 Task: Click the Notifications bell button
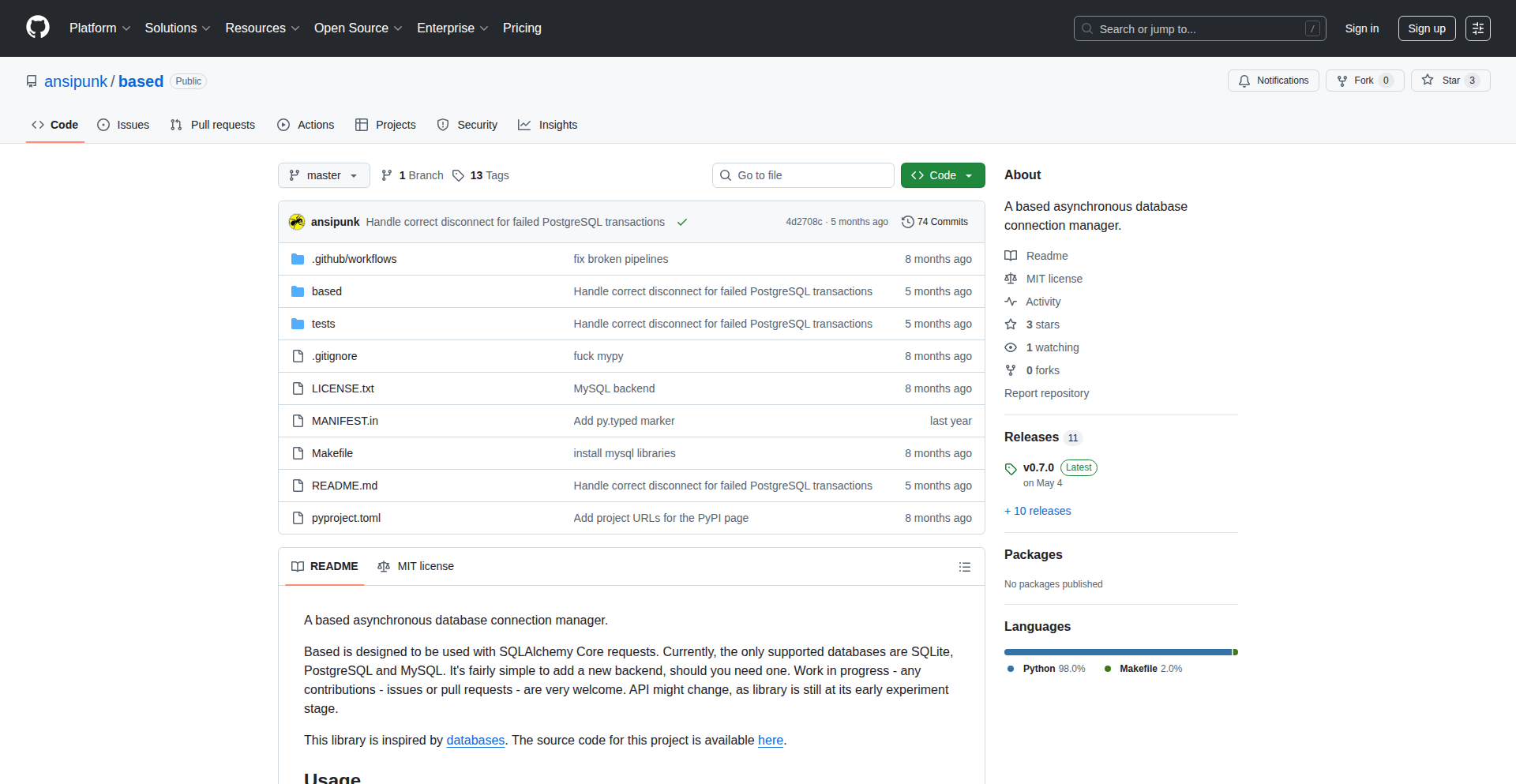(1273, 81)
